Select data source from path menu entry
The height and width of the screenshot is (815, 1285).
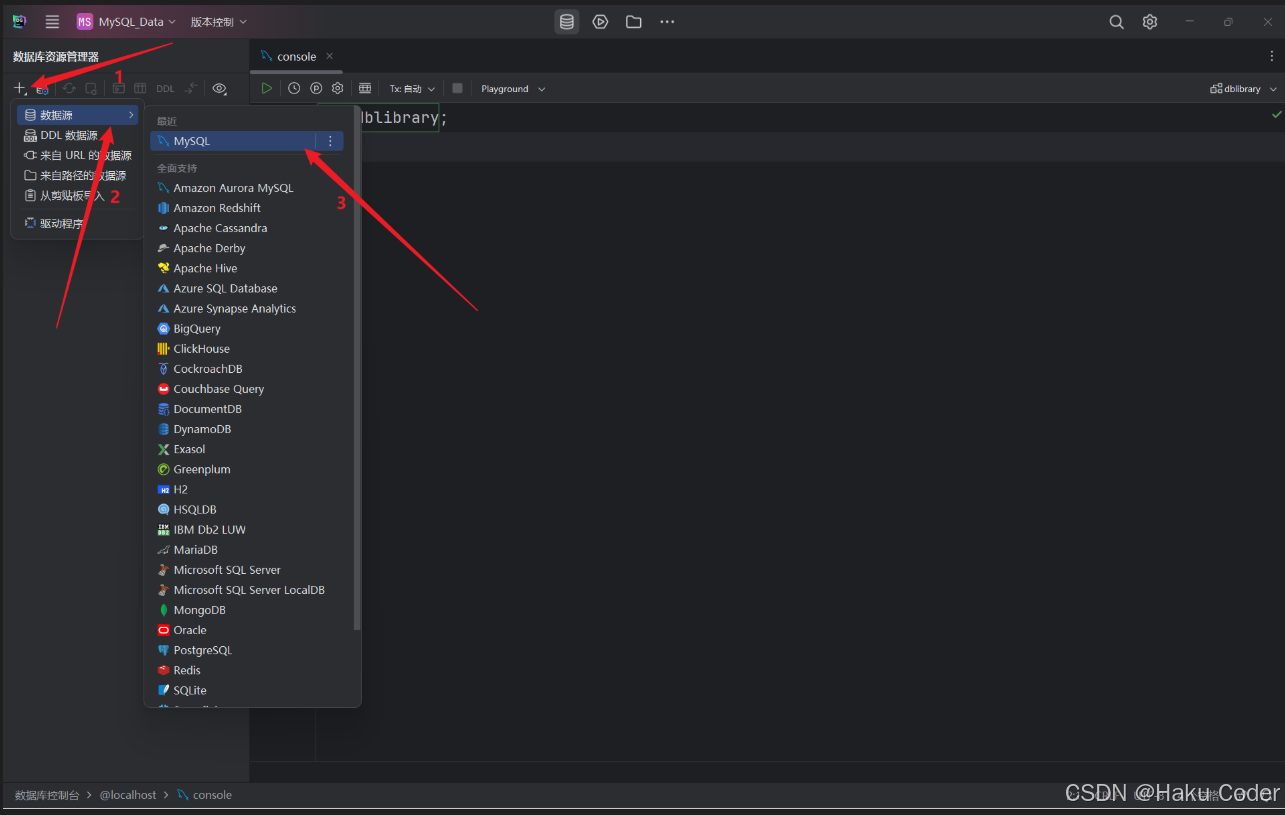coord(78,176)
